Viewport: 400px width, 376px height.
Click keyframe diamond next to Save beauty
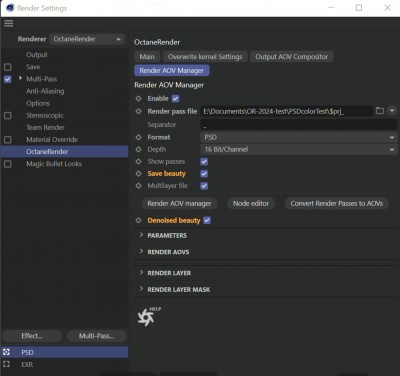pos(139,174)
